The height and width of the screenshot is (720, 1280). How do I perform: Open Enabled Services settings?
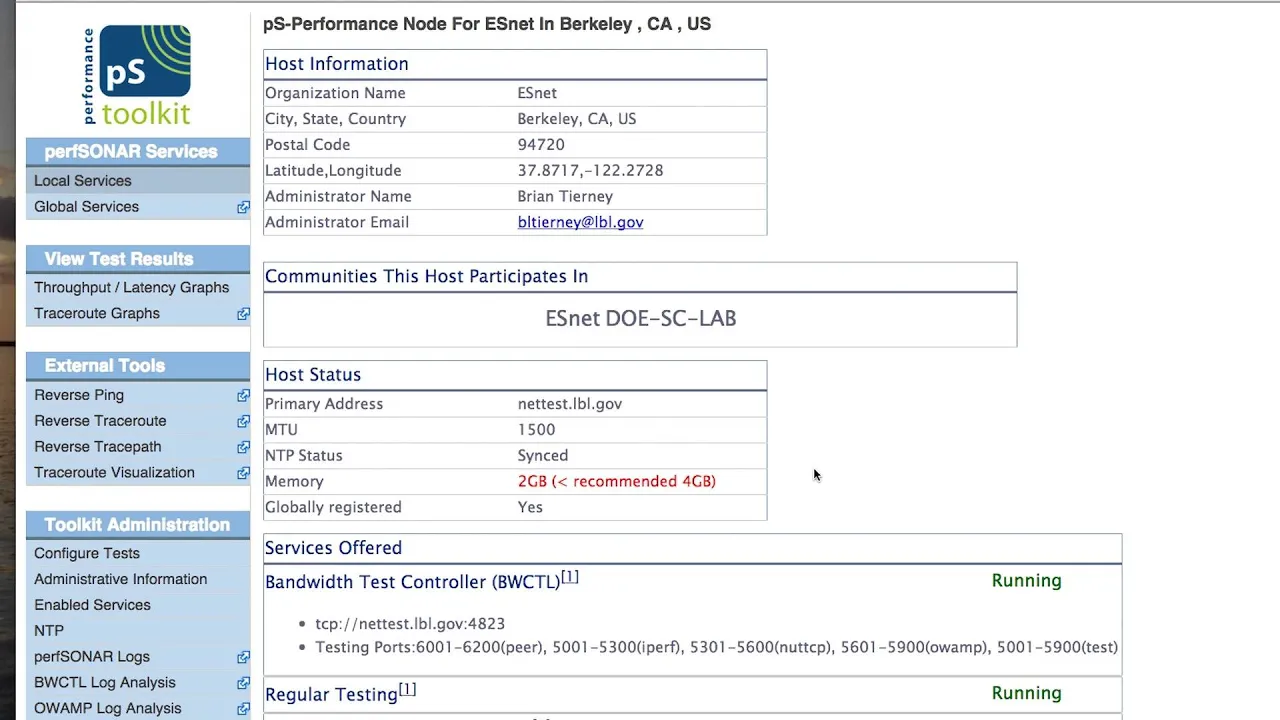92,605
